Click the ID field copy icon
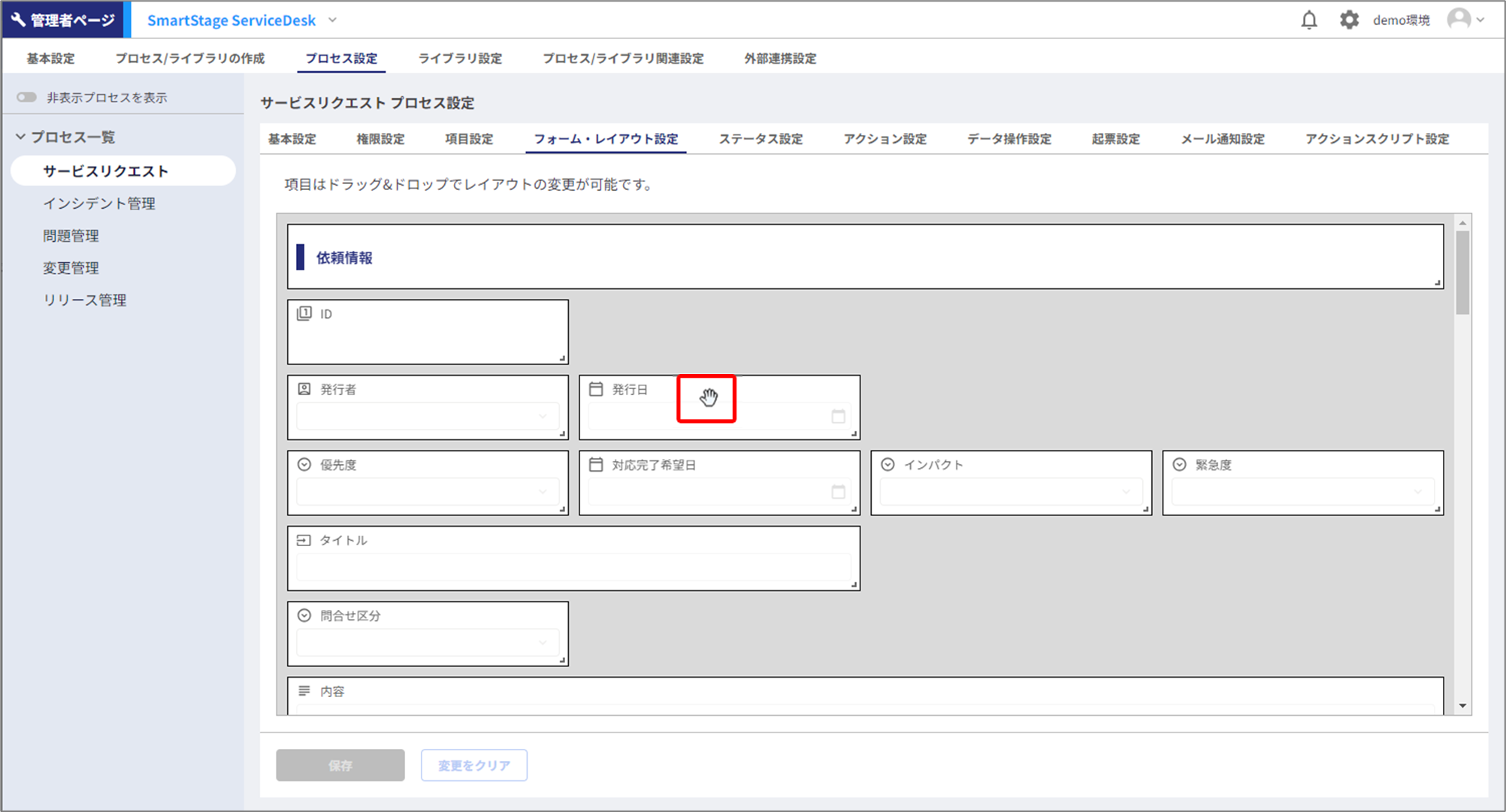 coord(304,314)
